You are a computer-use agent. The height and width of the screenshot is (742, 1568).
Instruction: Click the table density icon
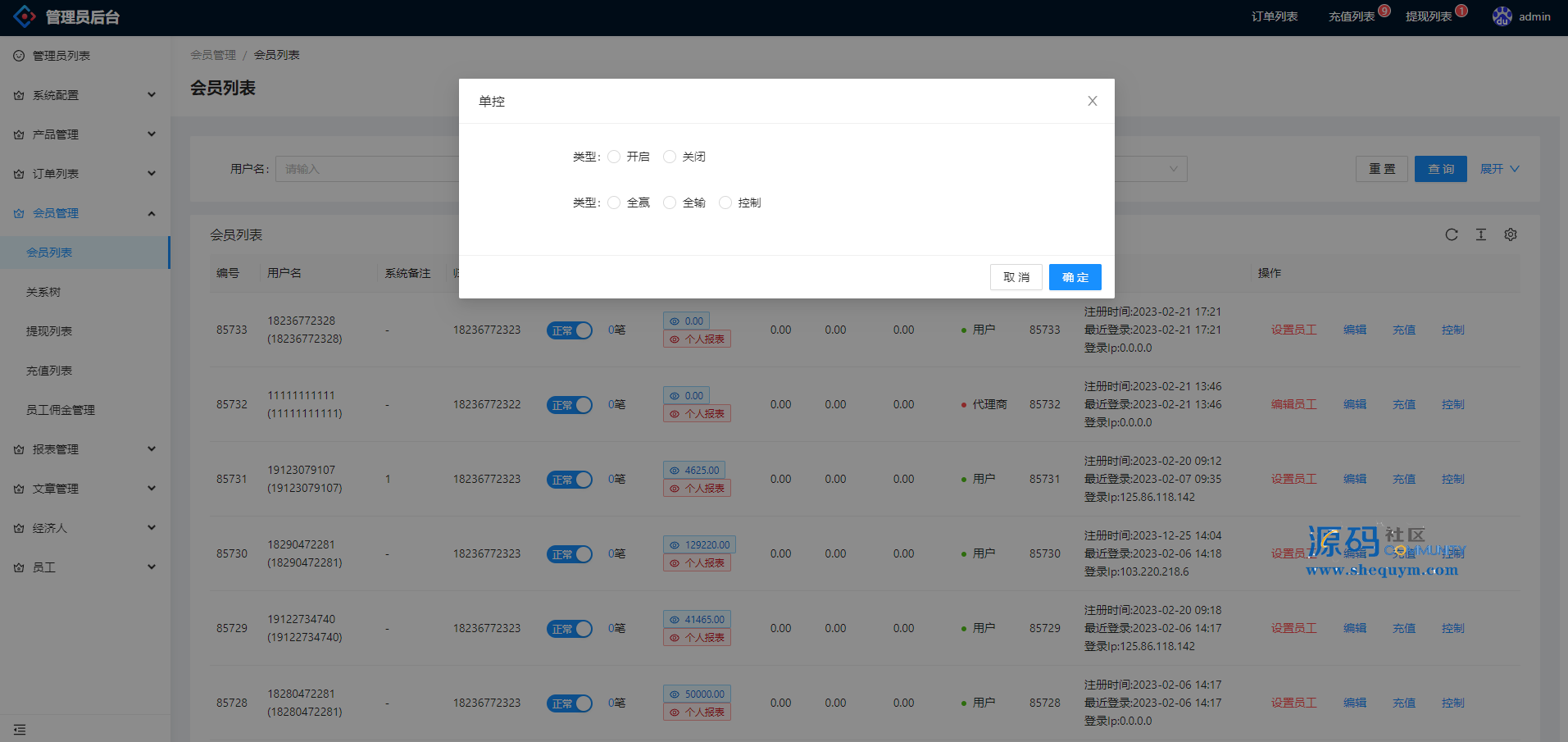point(1481,234)
